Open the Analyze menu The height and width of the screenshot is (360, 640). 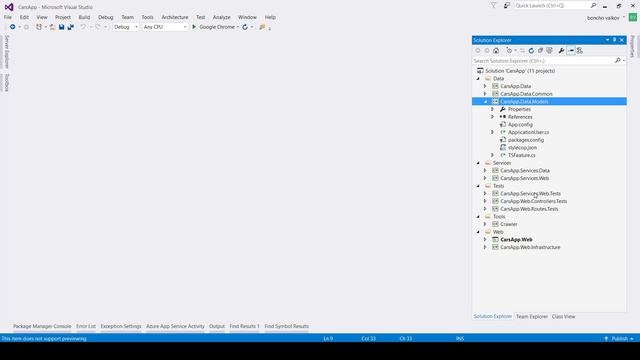222,17
